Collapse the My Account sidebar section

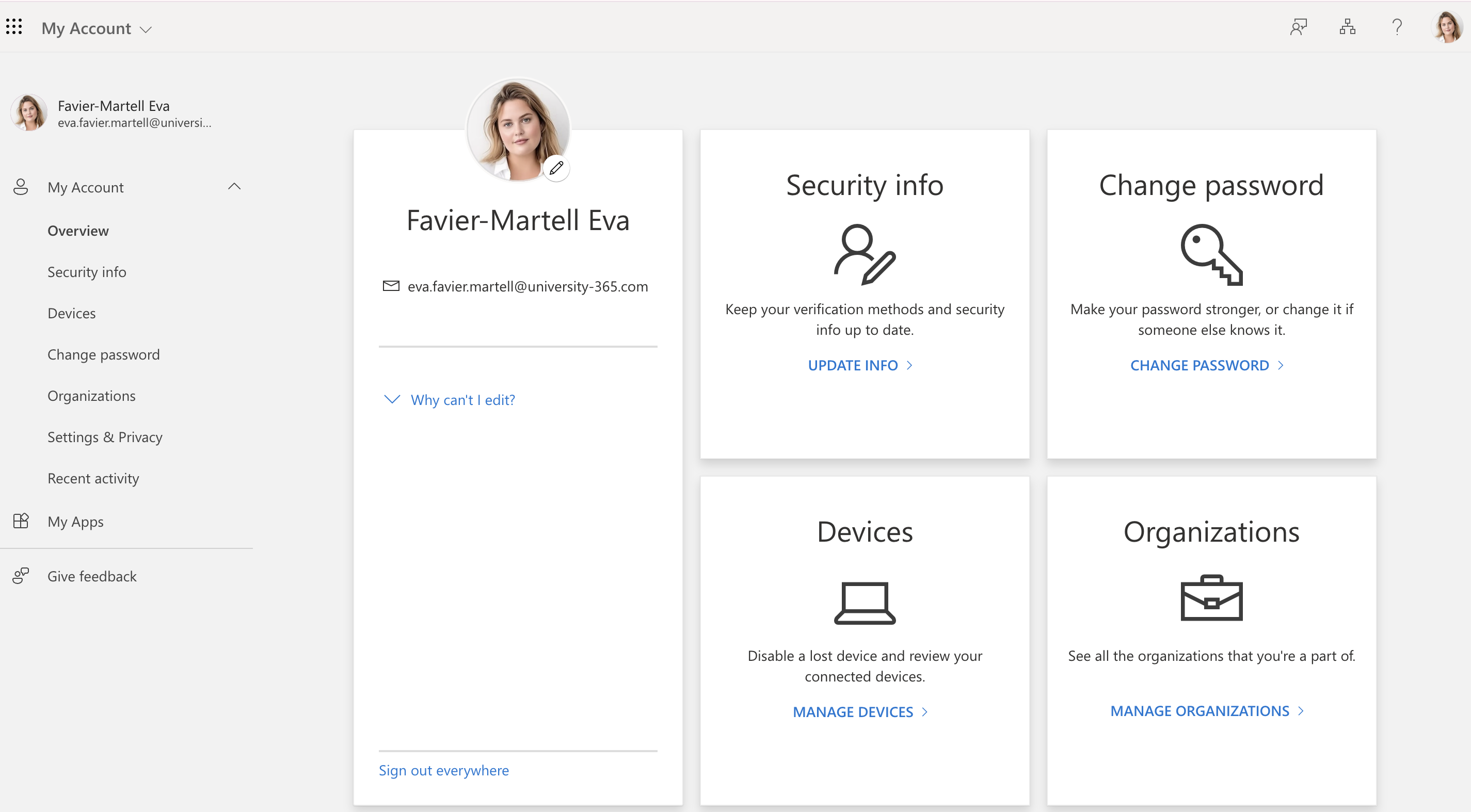coord(234,187)
